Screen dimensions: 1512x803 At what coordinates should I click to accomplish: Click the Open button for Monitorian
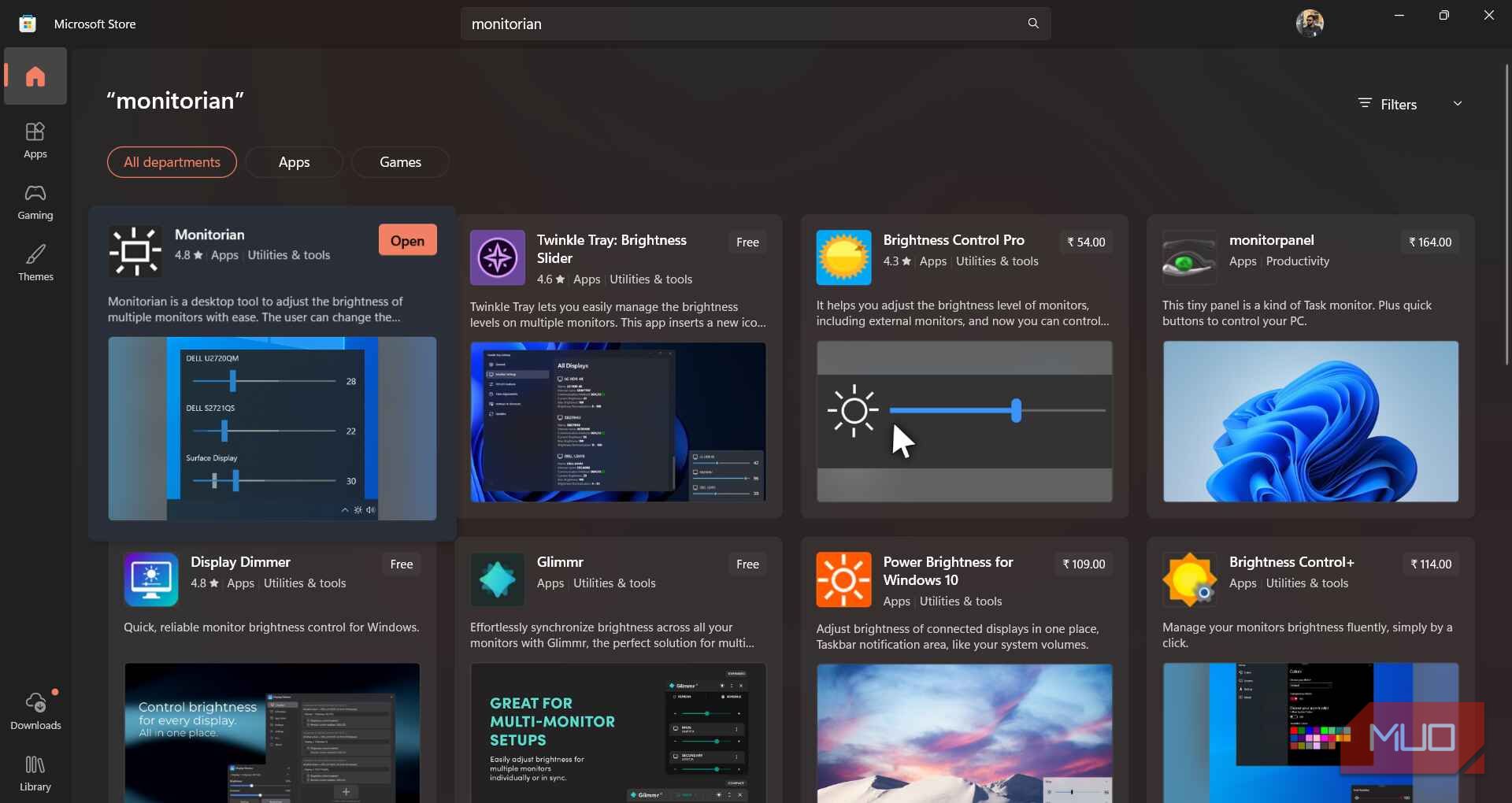407,240
